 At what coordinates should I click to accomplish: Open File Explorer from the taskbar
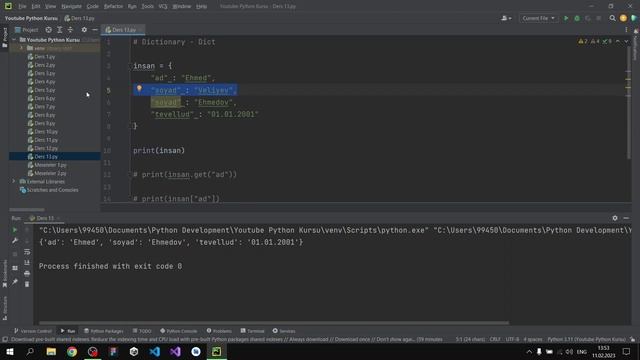[51, 351]
